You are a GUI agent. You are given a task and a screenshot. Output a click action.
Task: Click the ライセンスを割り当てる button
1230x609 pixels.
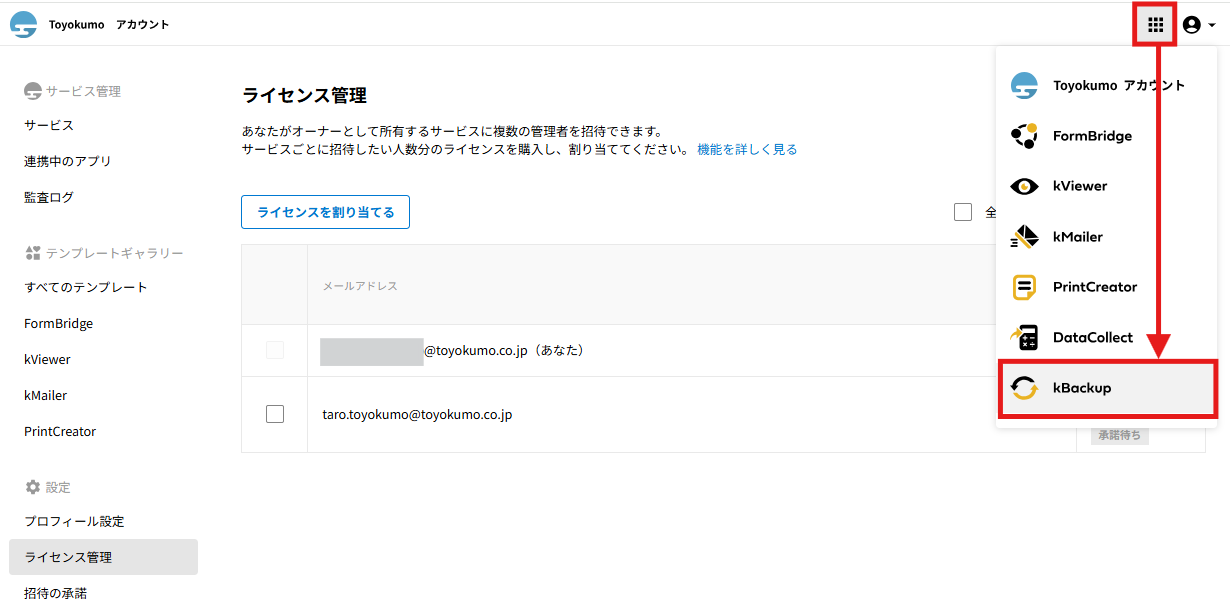point(325,212)
